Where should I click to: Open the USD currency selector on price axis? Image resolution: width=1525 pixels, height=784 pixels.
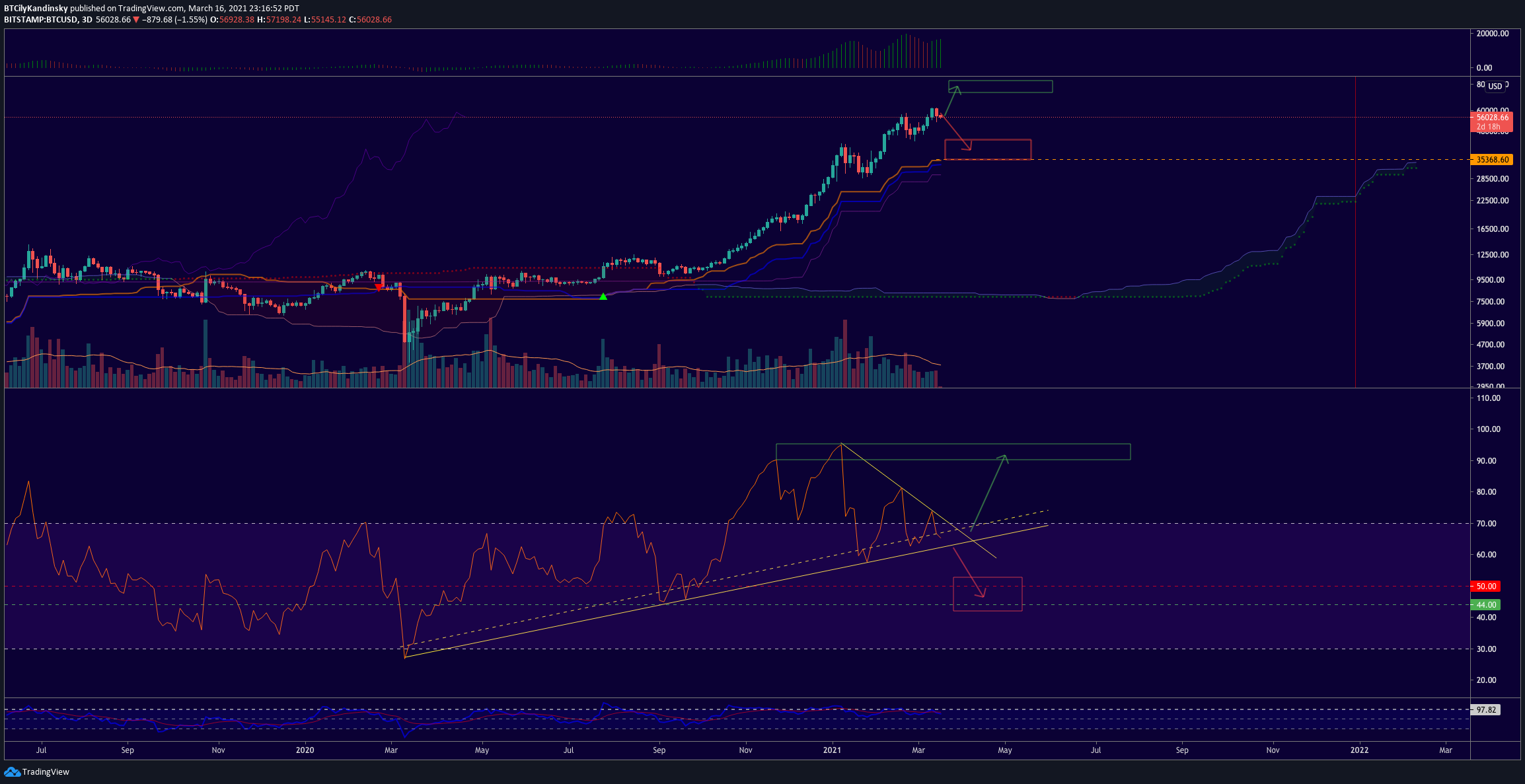pyautogui.click(x=1495, y=87)
